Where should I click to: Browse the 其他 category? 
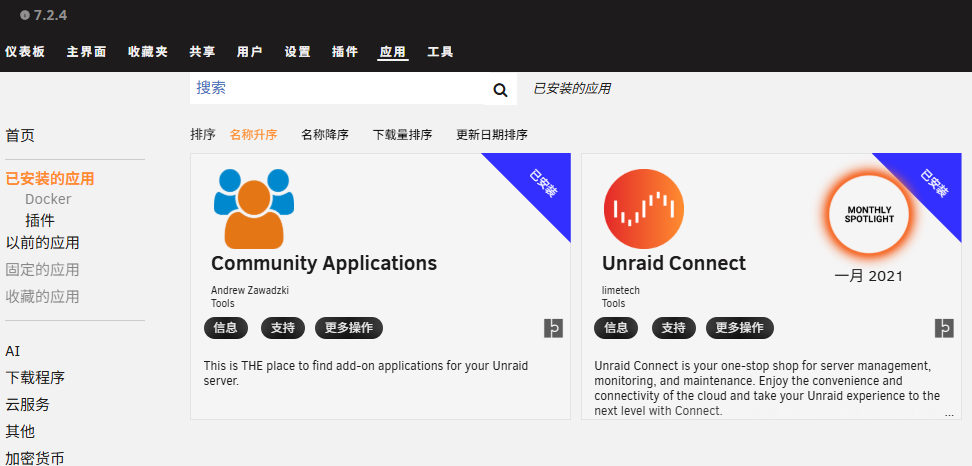[x=20, y=432]
